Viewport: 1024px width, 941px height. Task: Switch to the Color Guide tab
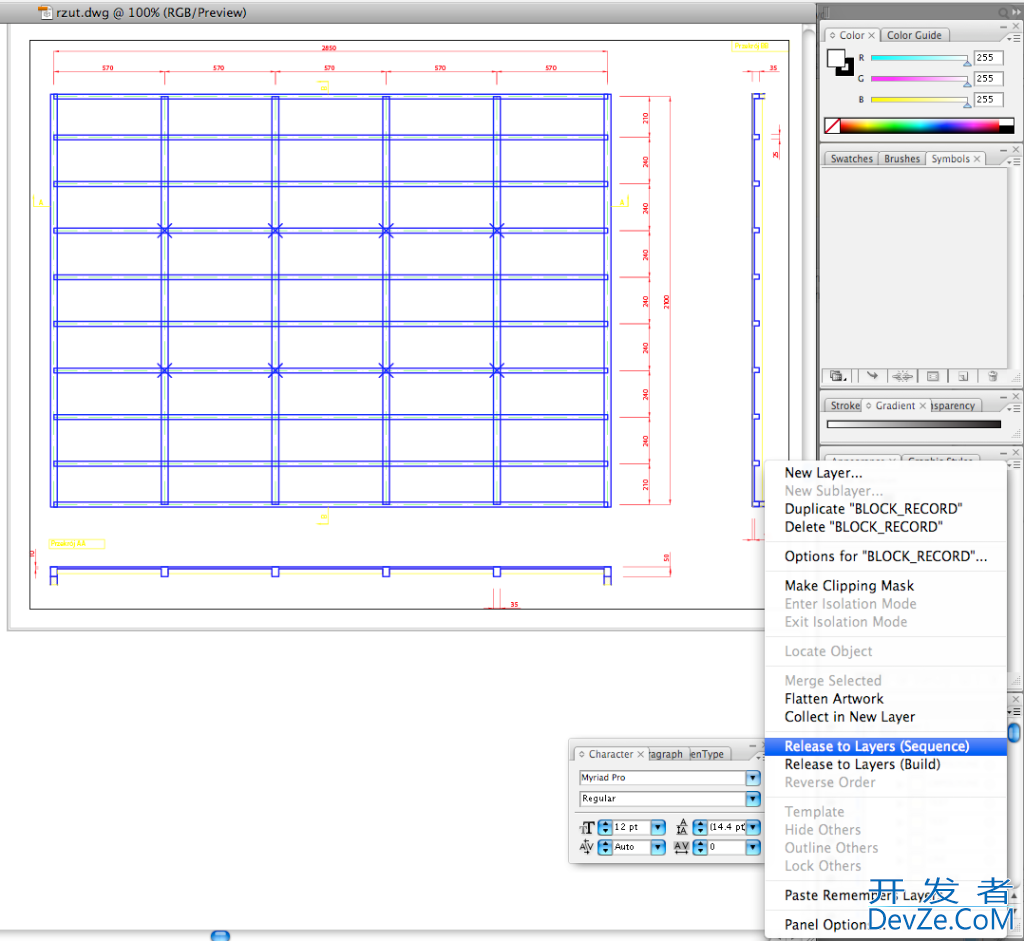pos(914,35)
